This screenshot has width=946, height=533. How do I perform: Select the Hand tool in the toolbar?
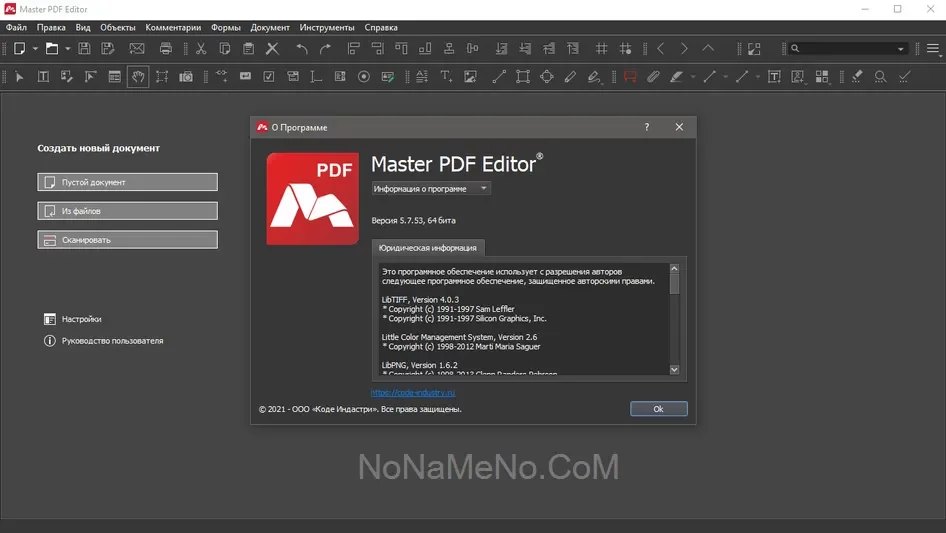tap(138, 77)
